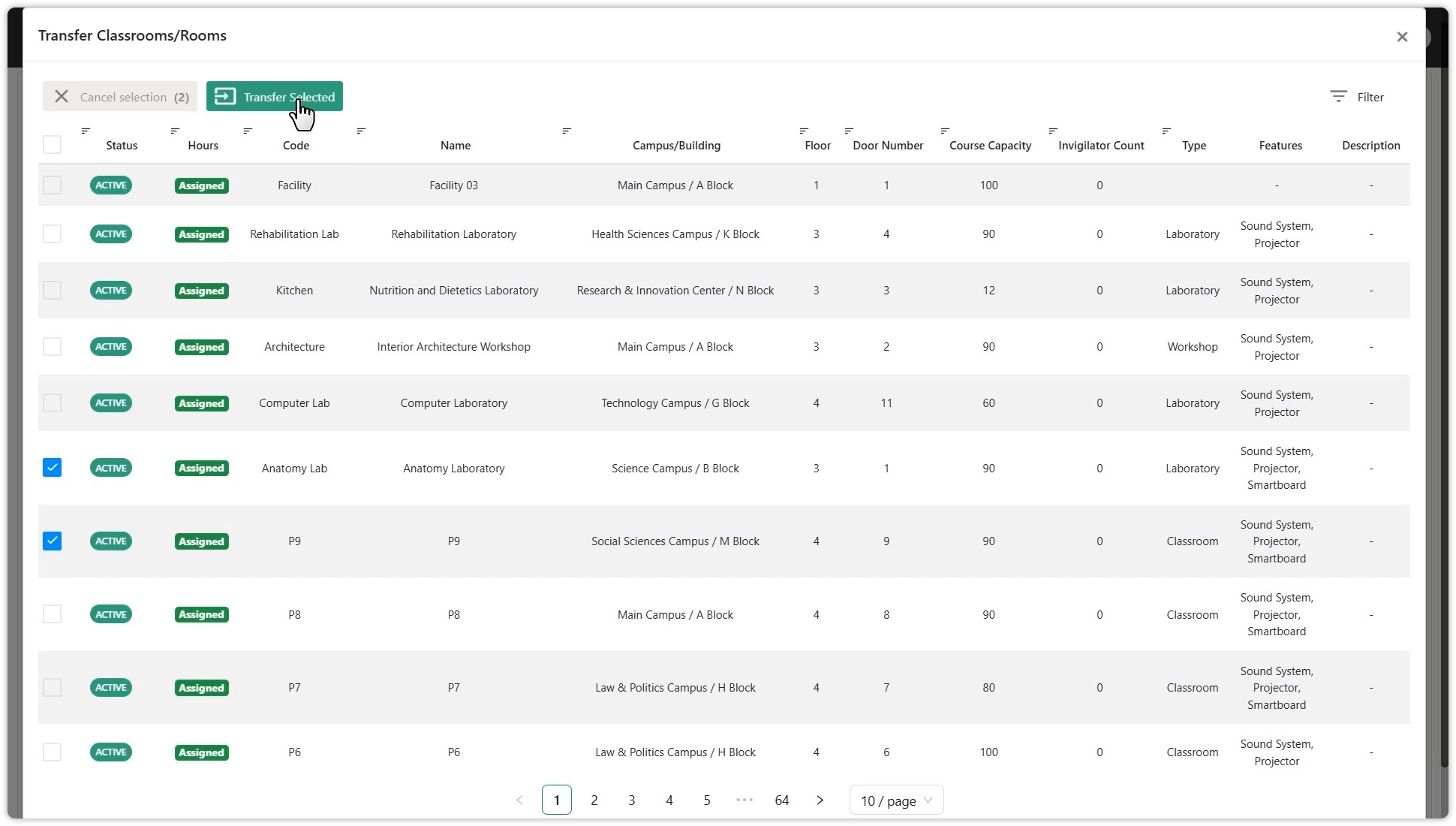Close the Transfer Classrooms/Rooms dialog
This screenshot has width=1456, height=826.
[1401, 37]
